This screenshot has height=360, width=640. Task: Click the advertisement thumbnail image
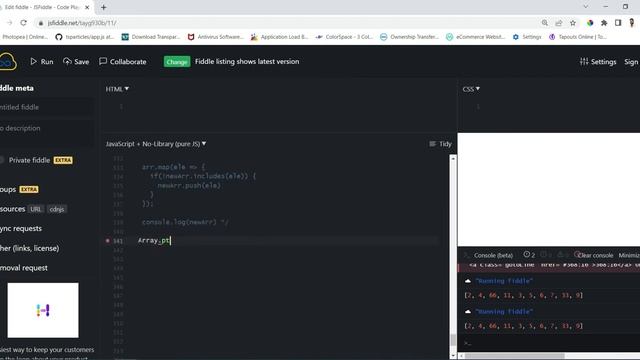(43, 310)
